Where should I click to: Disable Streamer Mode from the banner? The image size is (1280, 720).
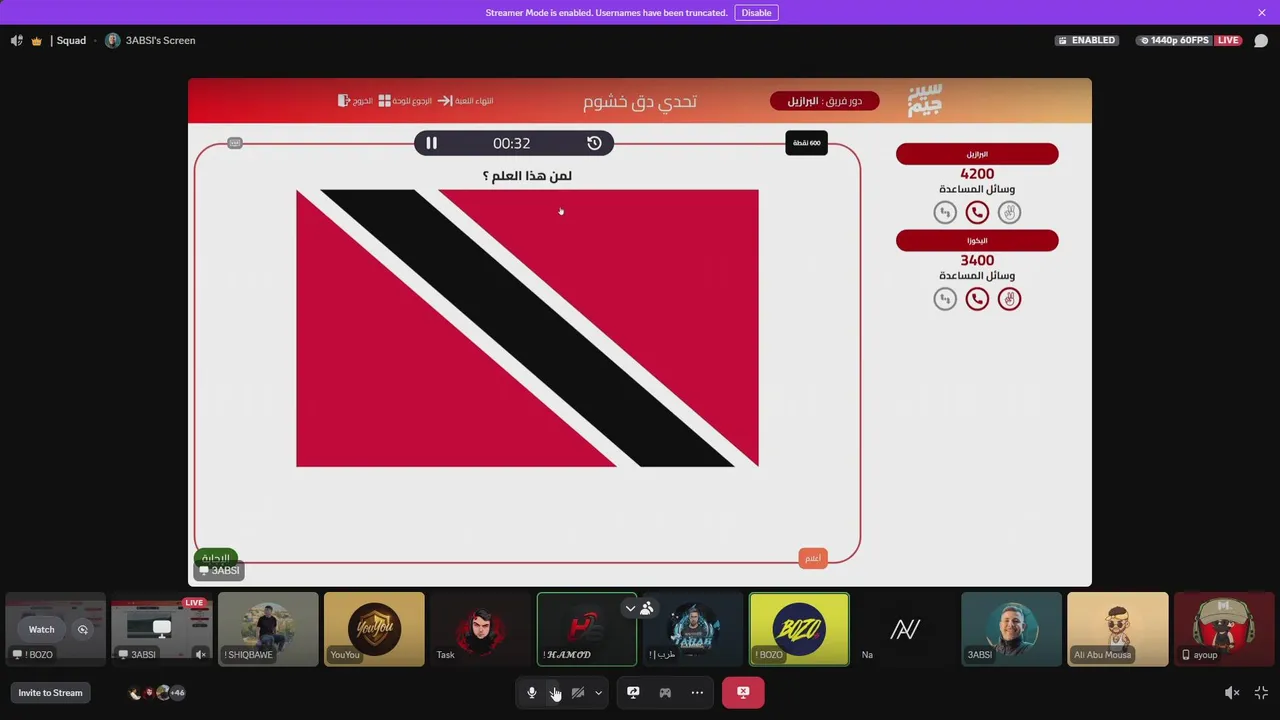756,13
